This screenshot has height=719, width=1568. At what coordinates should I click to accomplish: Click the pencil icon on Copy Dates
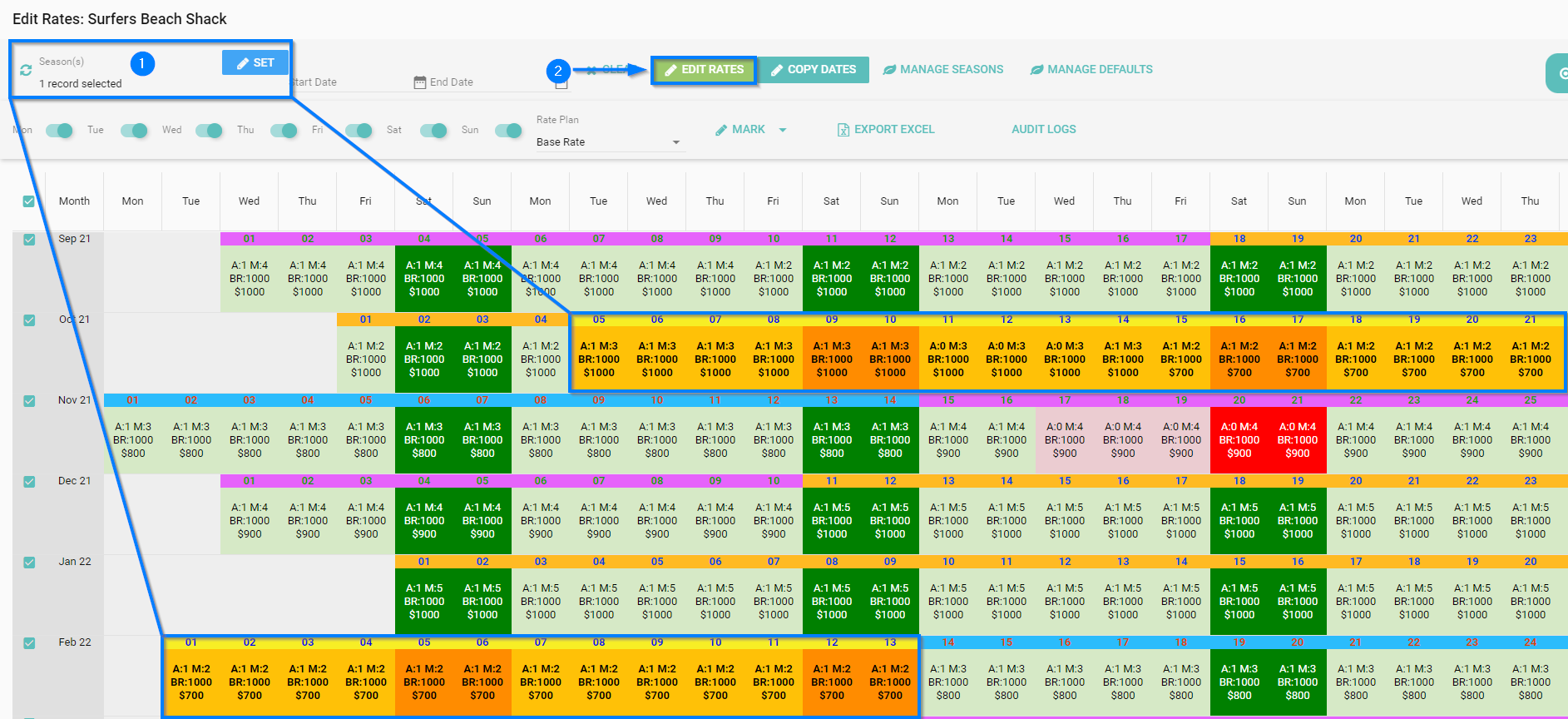[777, 70]
